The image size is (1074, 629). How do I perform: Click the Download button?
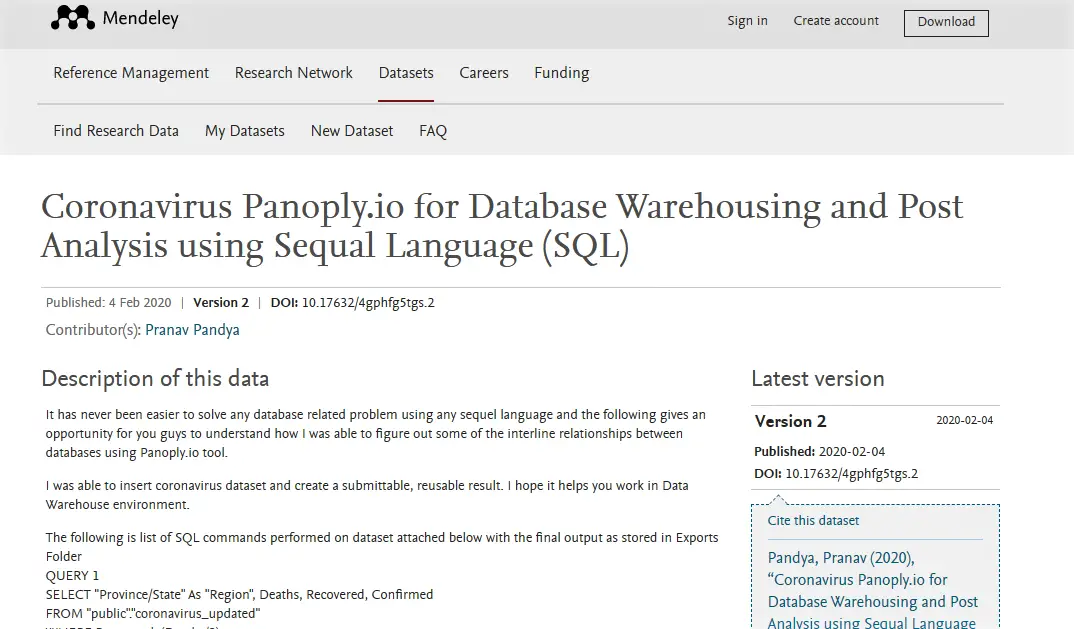pos(946,23)
